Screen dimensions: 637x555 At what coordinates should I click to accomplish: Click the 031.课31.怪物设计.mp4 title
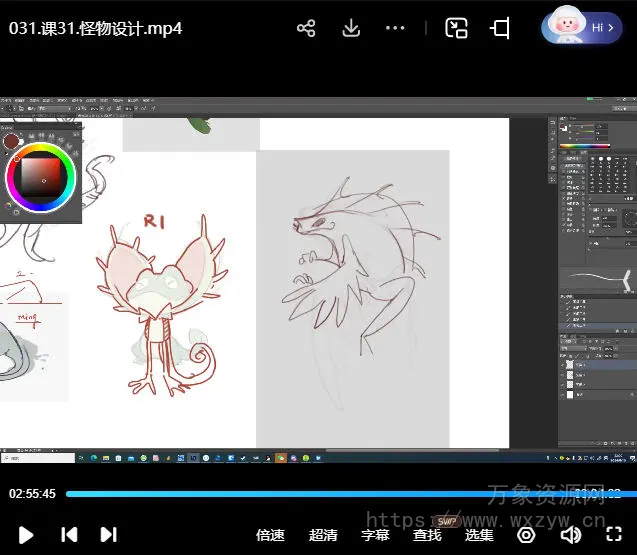click(x=96, y=28)
